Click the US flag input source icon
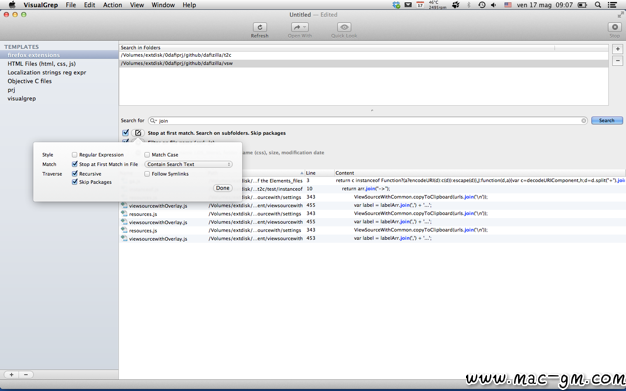The width and height of the screenshot is (626, 391). pyautogui.click(x=508, y=5)
